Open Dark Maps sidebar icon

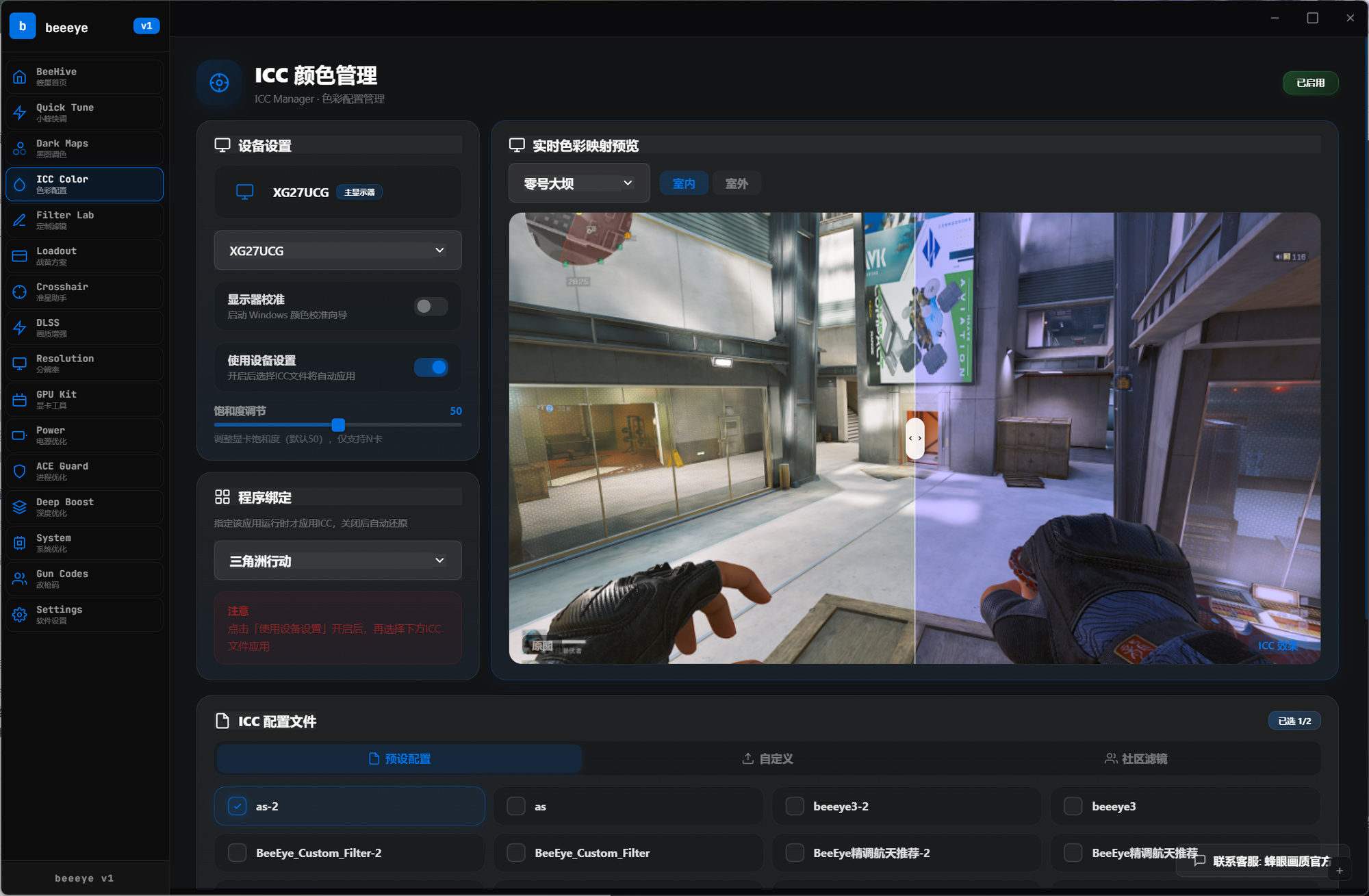pos(20,149)
